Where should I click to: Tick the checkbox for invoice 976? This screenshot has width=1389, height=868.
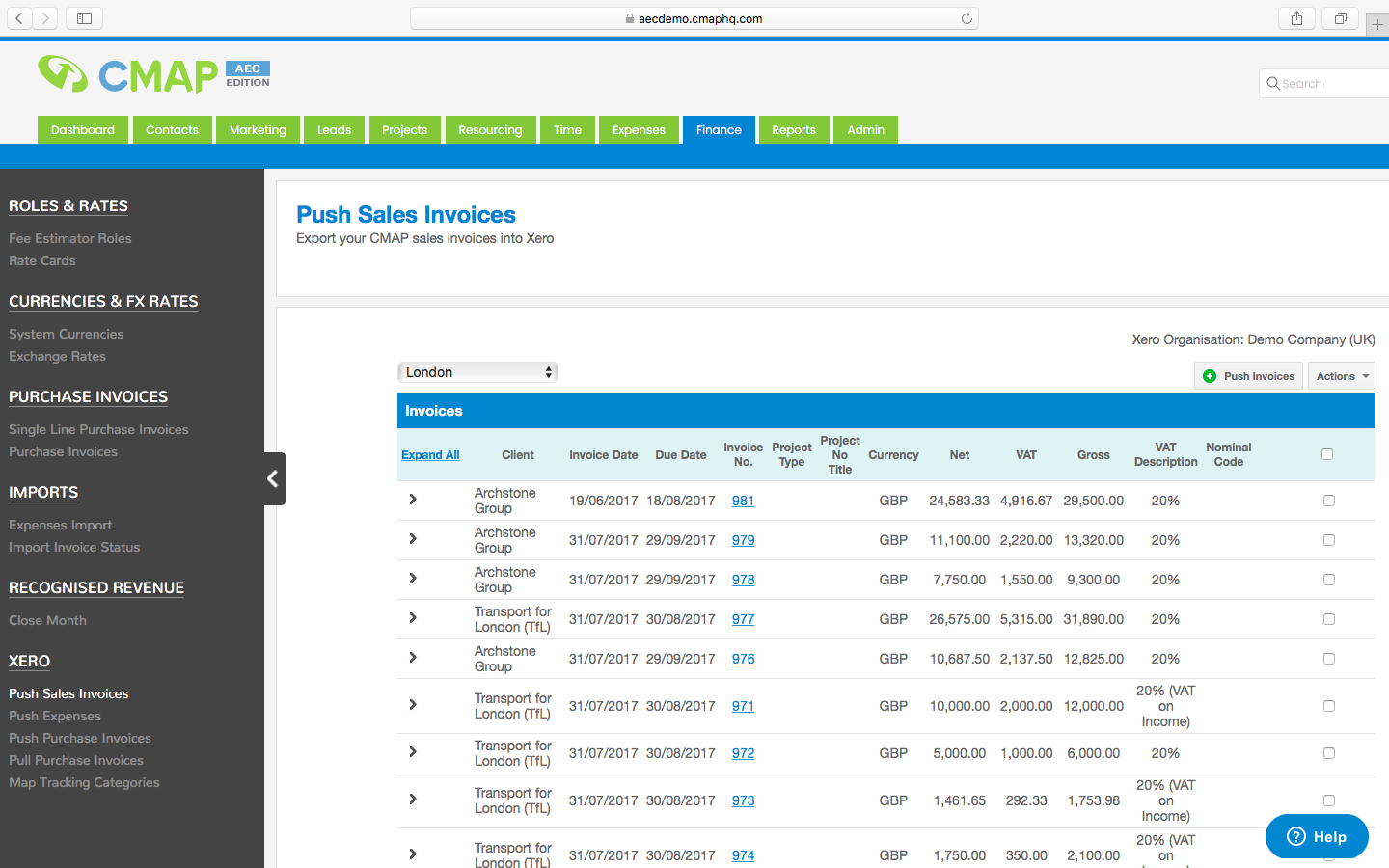[x=1329, y=659]
